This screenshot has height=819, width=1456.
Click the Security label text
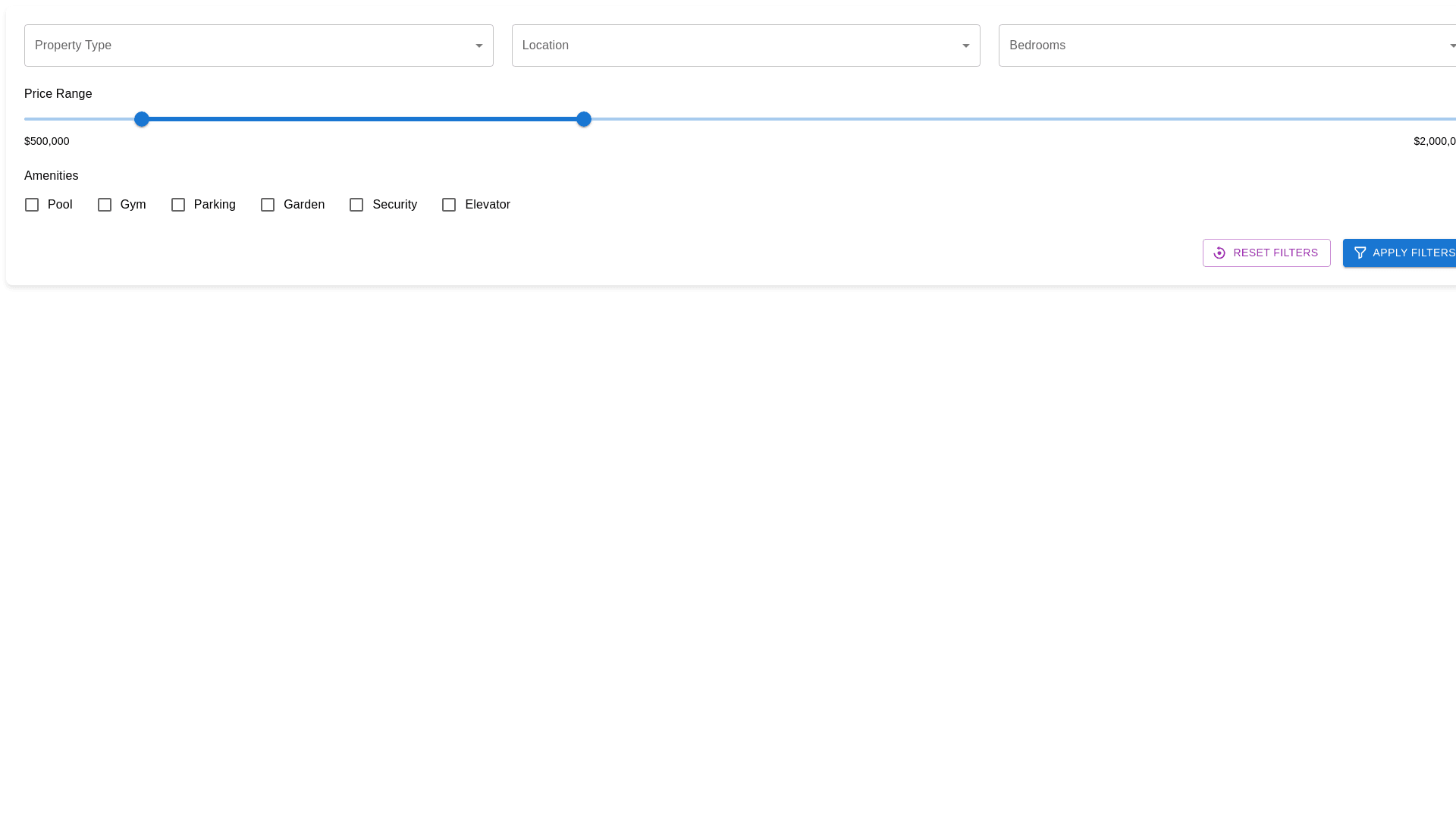click(x=394, y=205)
